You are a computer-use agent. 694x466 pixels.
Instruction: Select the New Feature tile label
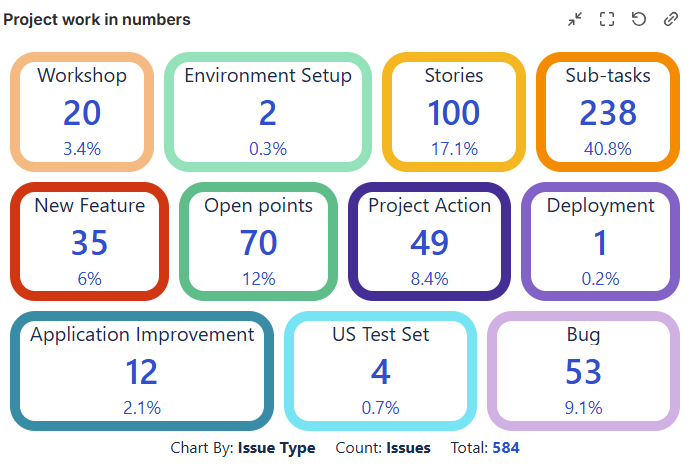pos(90,206)
